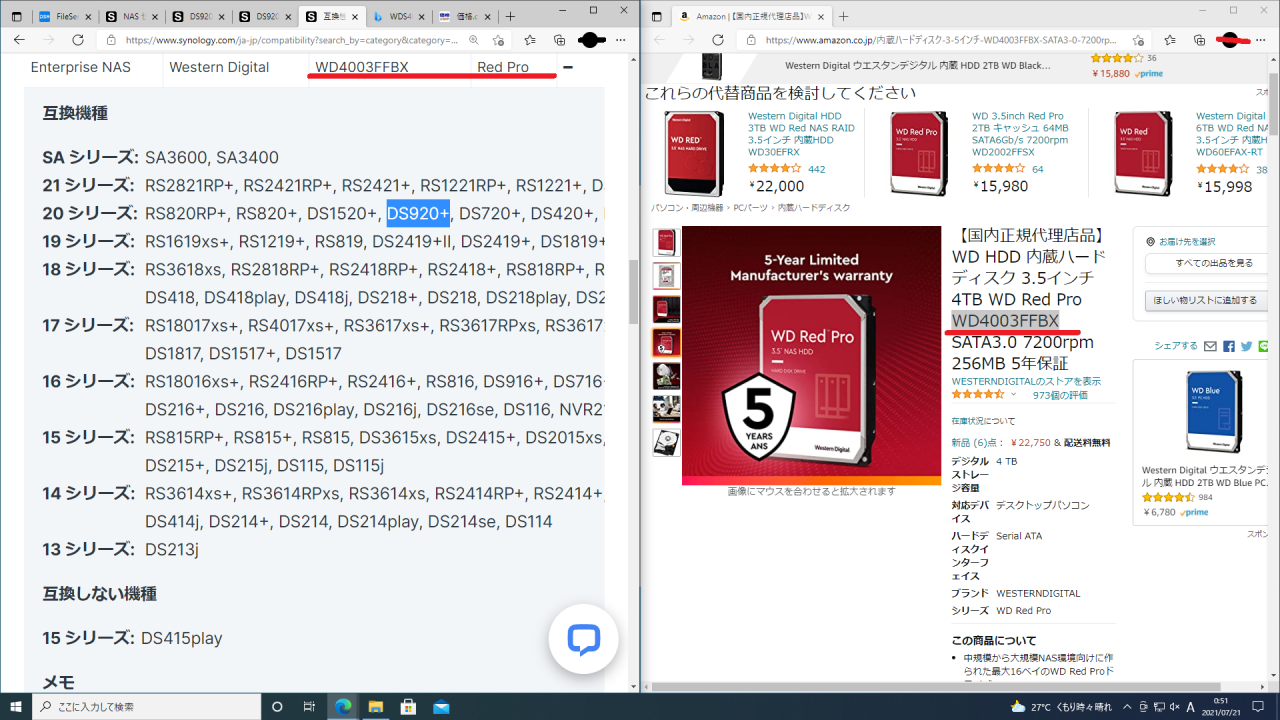Click DS920+ highlighted model text
Screen dimensions: 1280x720
tap(418, 213)
